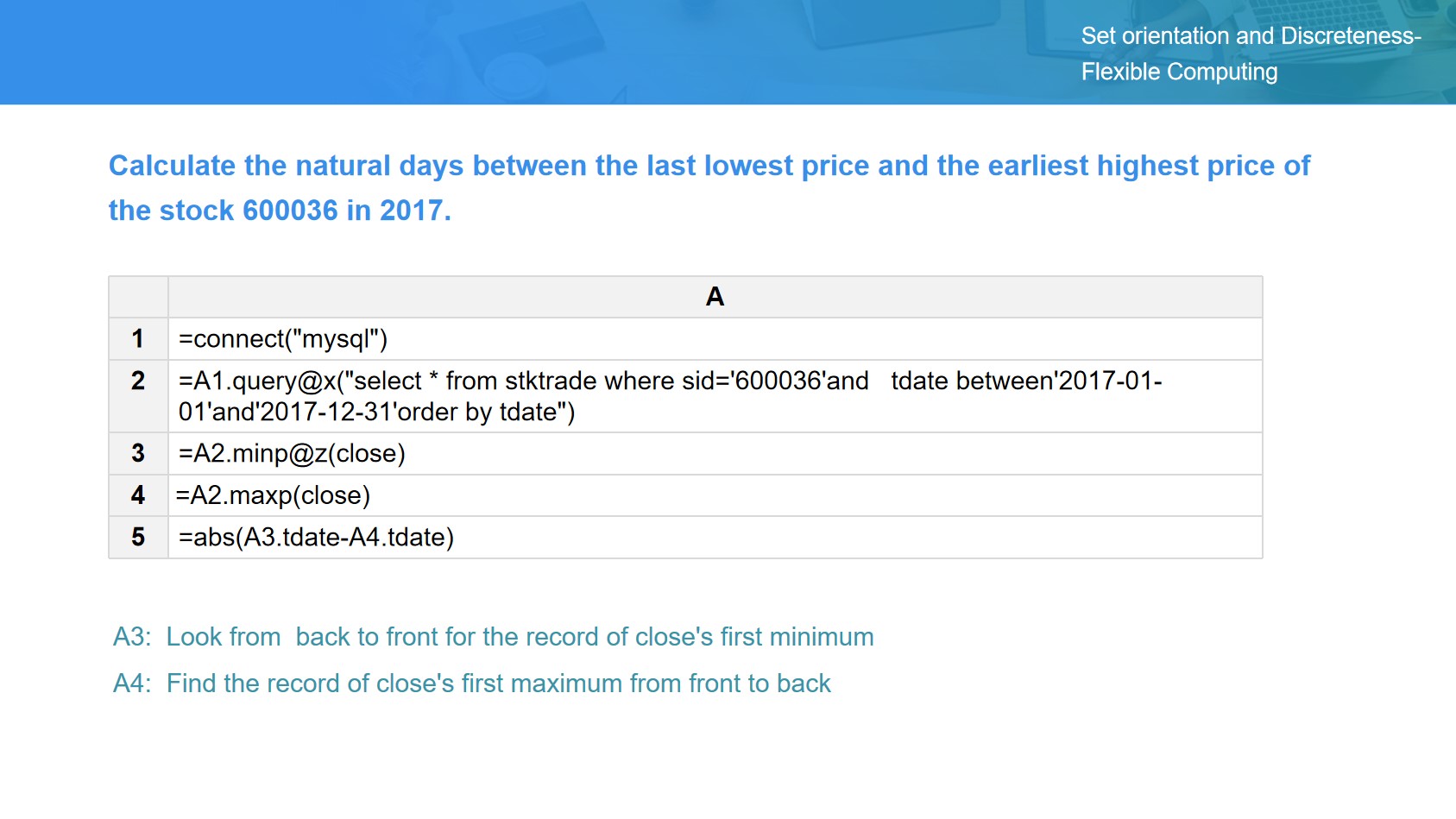Select the =A2.minp@z(close) cell
1456x819 pixels.
click(x=292, y=454)
